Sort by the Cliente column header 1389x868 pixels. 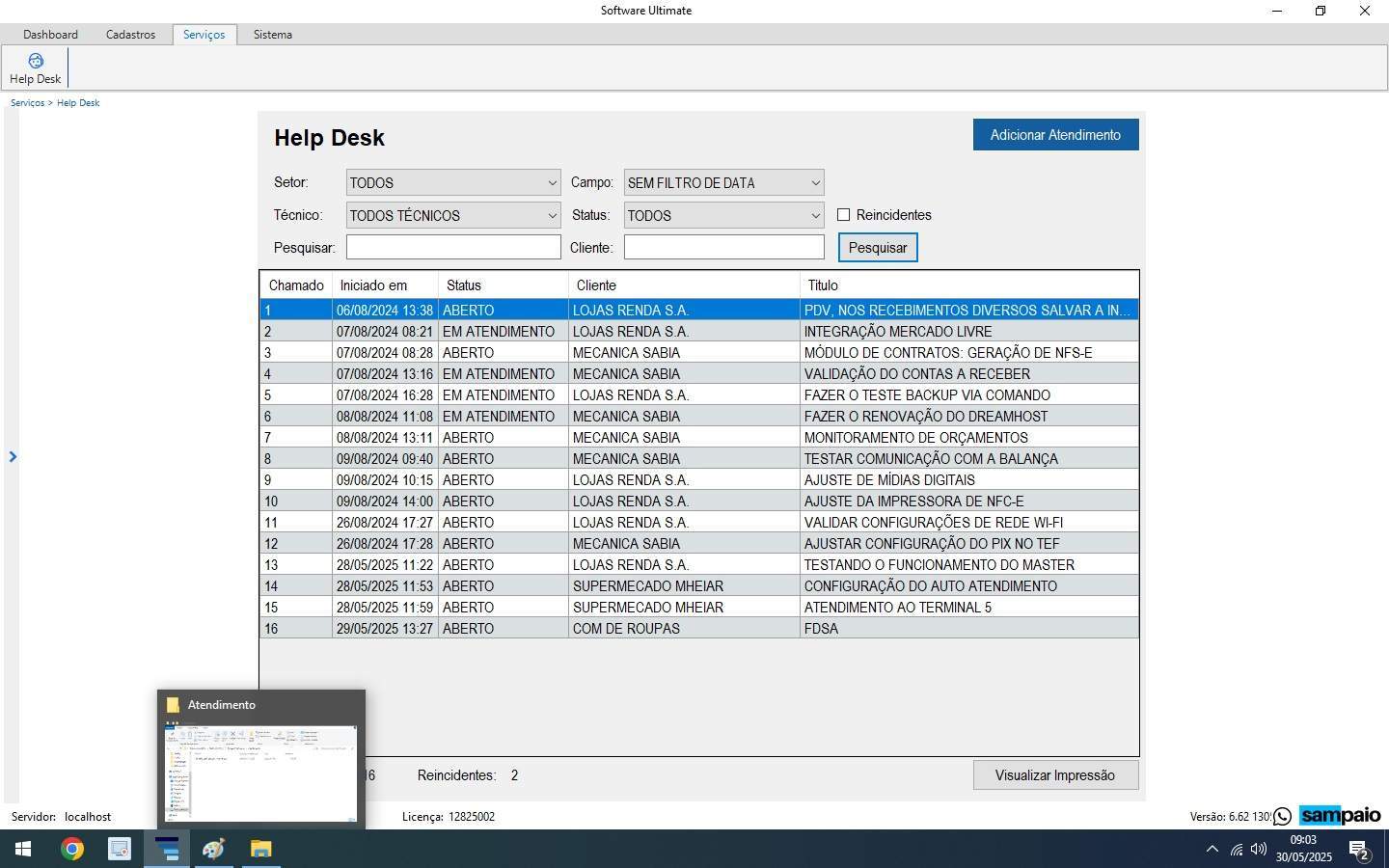click(x=684, y=285)
